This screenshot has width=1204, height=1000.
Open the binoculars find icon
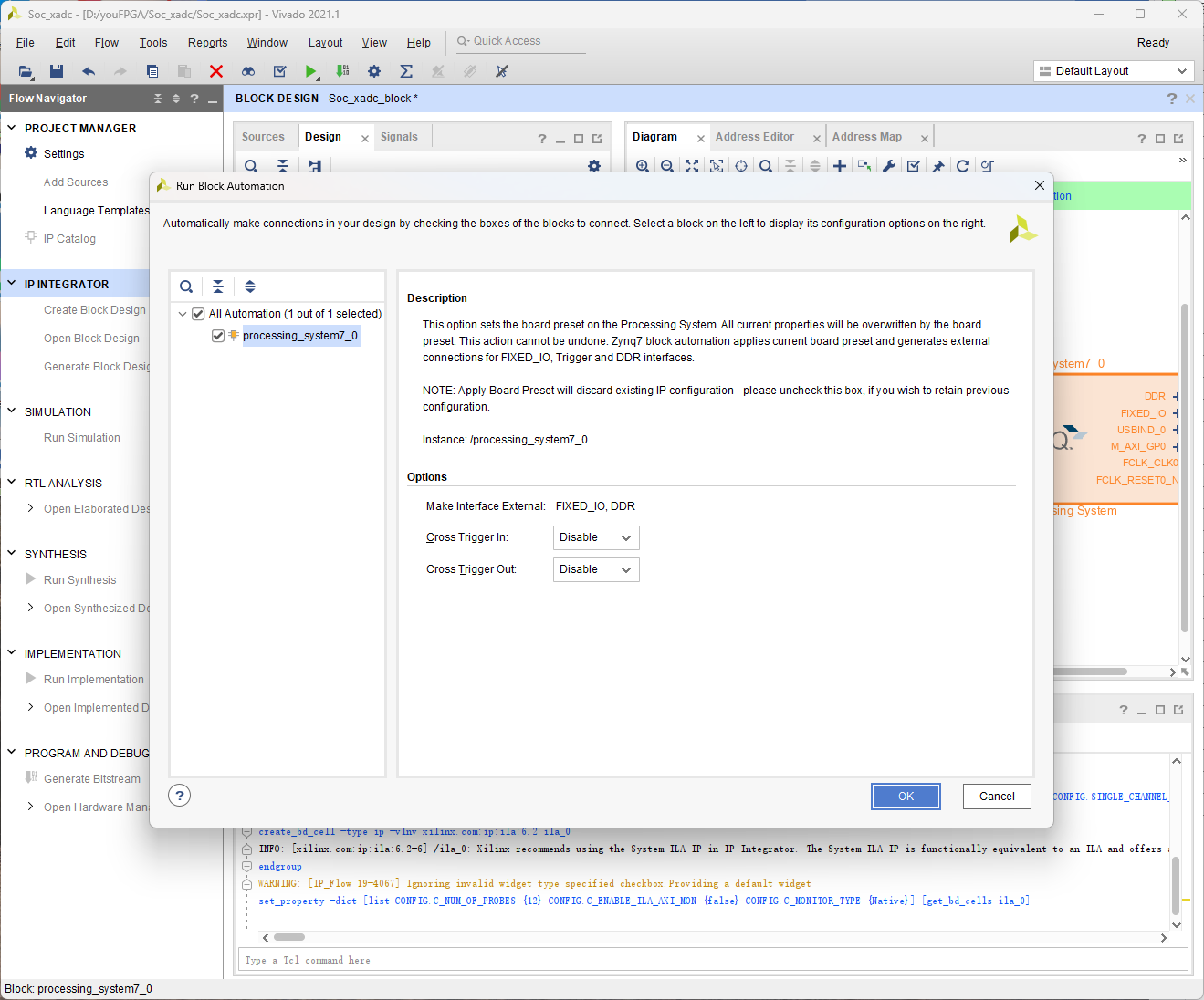coord(248,71)
